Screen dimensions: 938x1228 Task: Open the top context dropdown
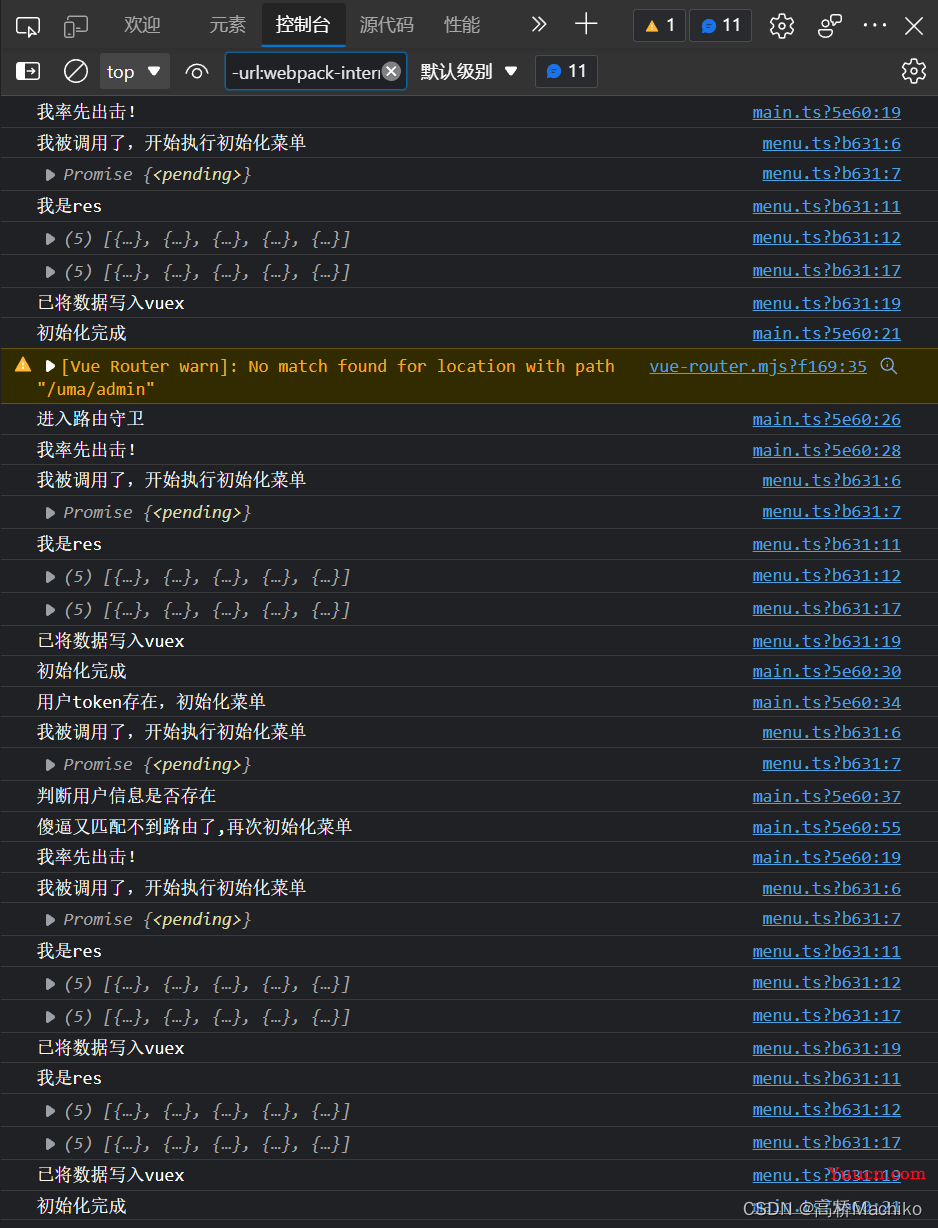pyautogui.click(x=134, y=71)
